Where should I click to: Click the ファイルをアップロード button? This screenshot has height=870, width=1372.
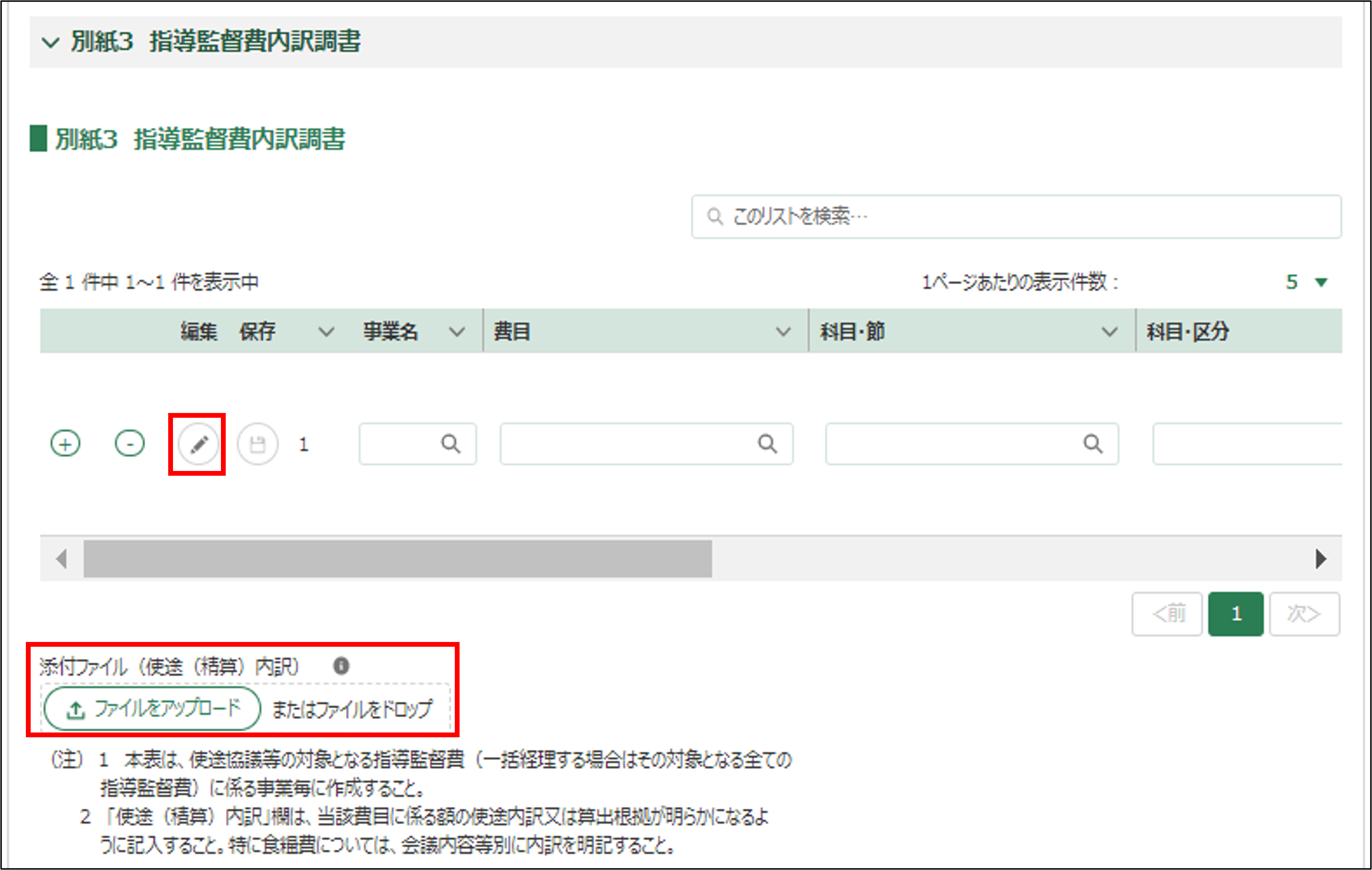(153, 710)
